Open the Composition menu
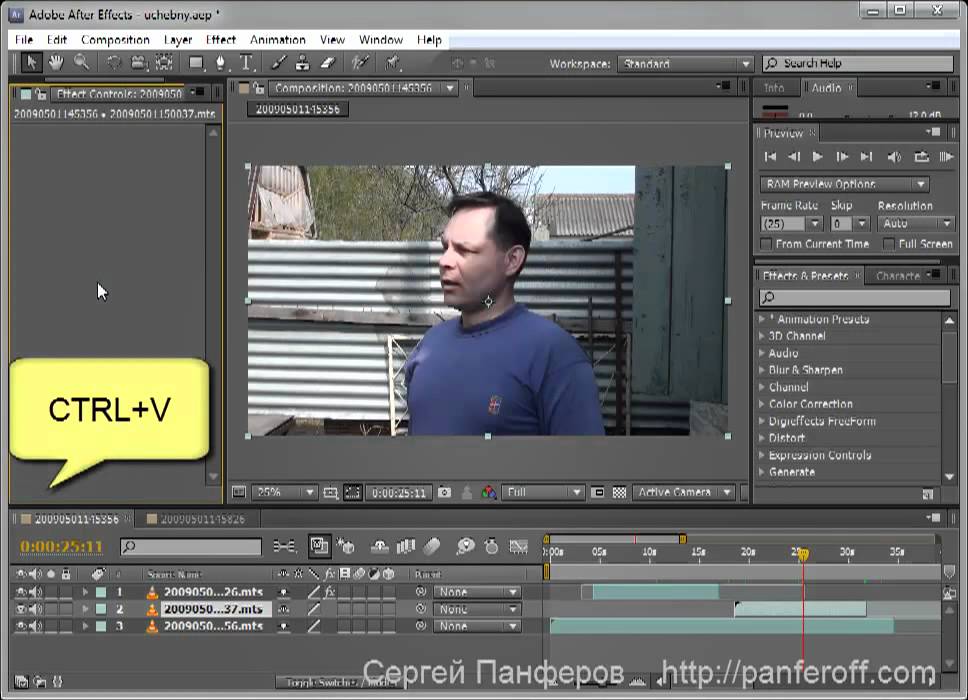This screenshot has width=968, height=700. (x=115, y=40)
